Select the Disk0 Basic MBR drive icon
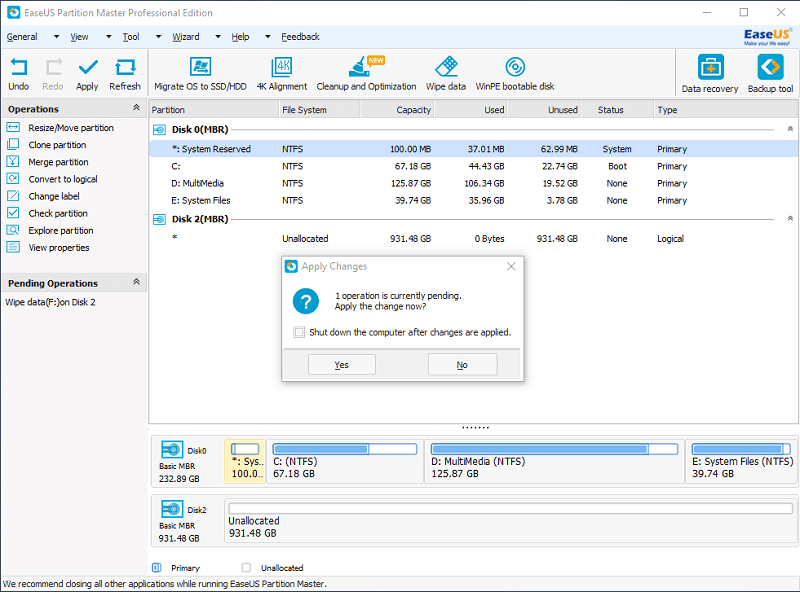This screenshot has height=592, width=800. point(172,450)
